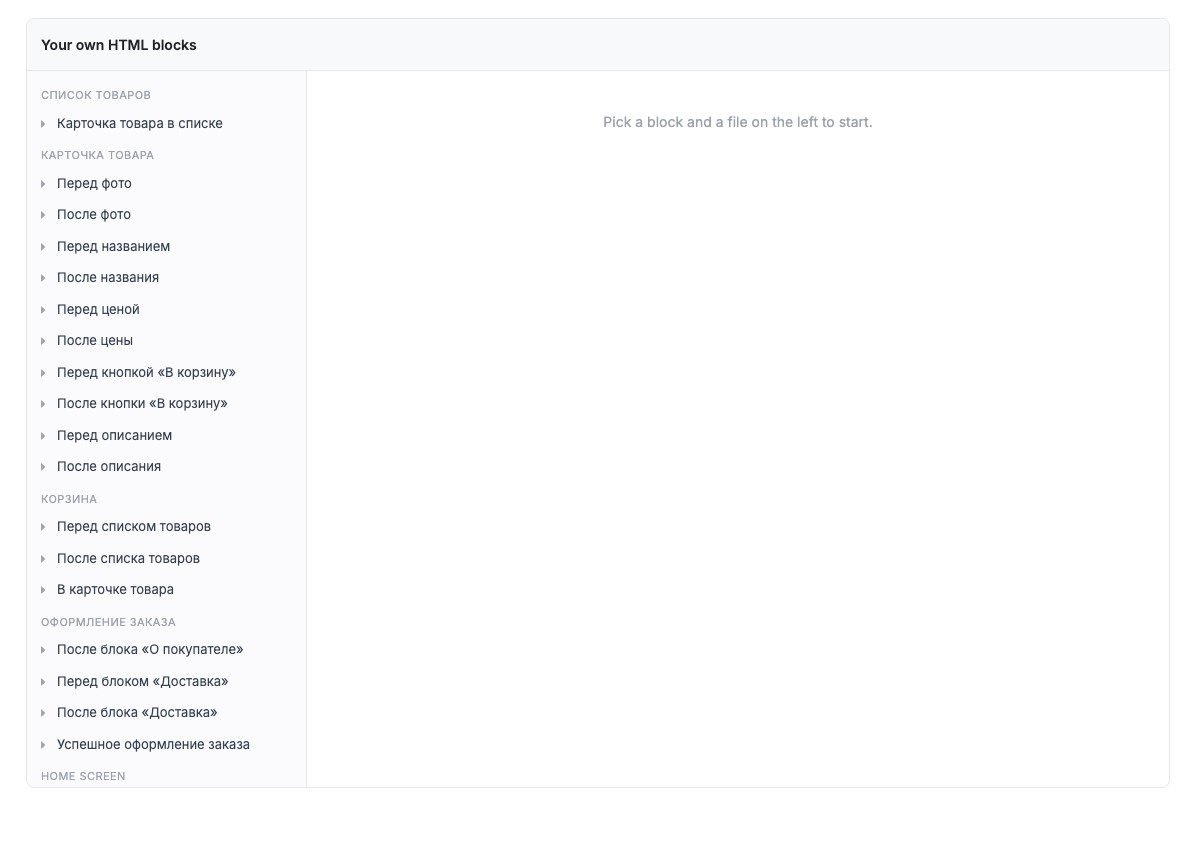Select После списка товаров in Корзина

[128, 559]
